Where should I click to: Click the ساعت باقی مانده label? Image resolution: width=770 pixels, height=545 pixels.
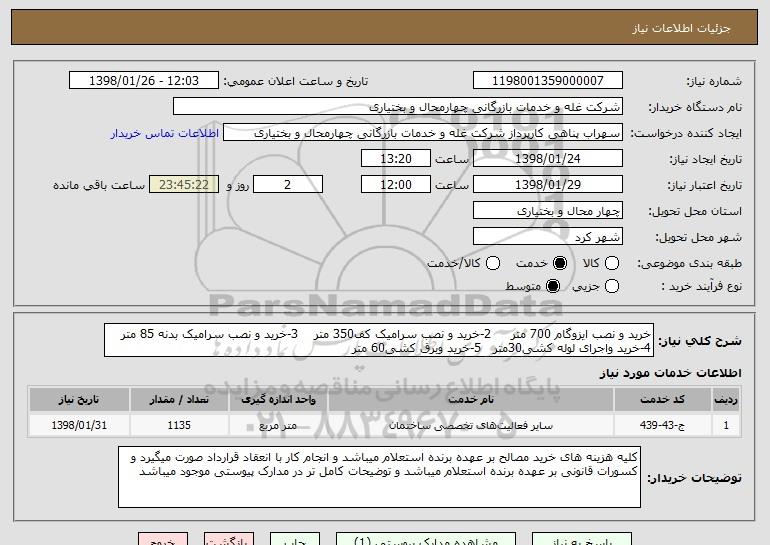pyautogui.click(x=99, y=185)
